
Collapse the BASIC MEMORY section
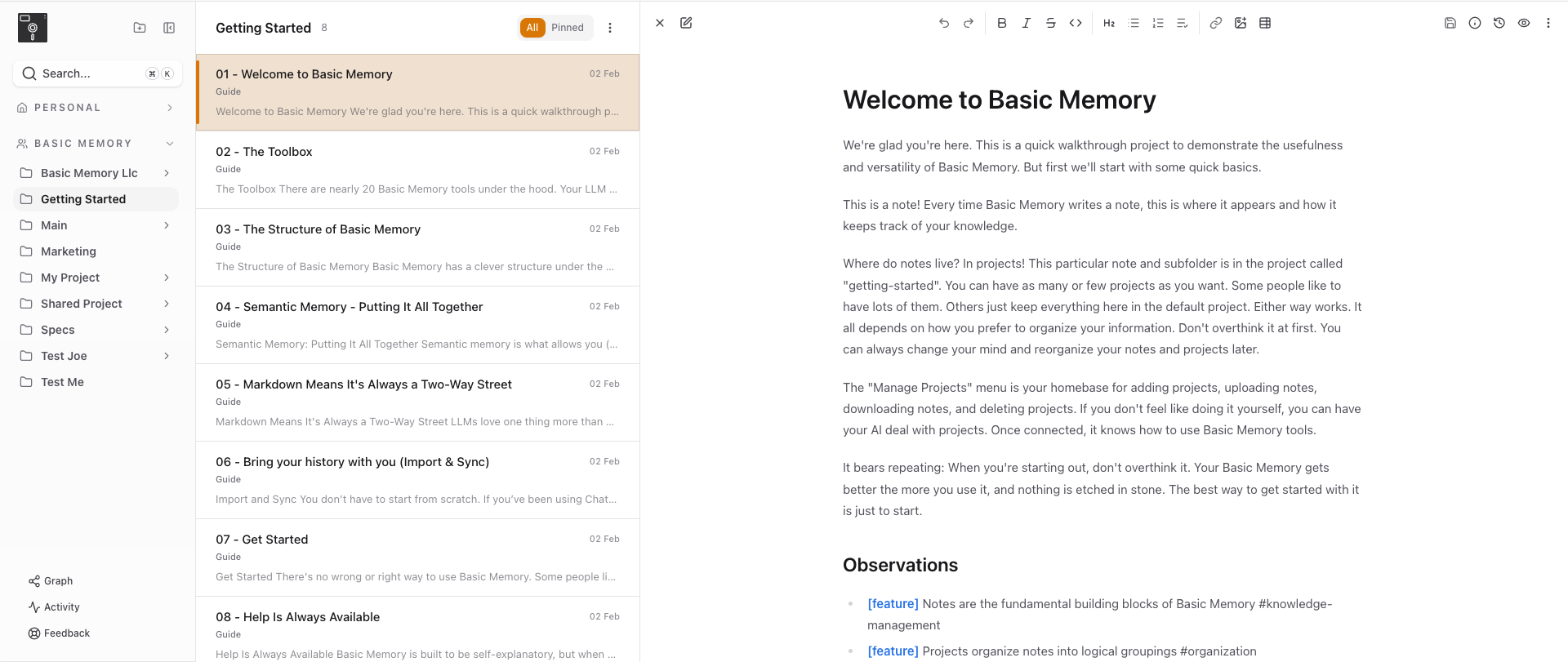170,144
